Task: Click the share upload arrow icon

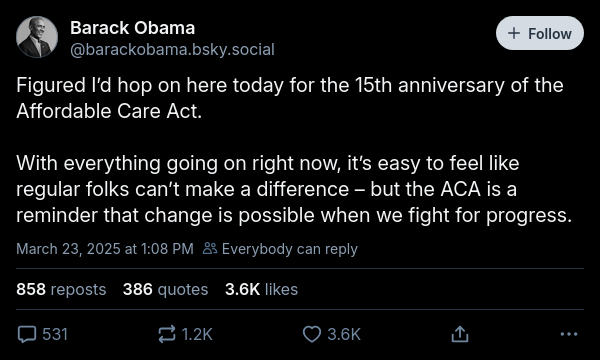Action: pos(460,334)
